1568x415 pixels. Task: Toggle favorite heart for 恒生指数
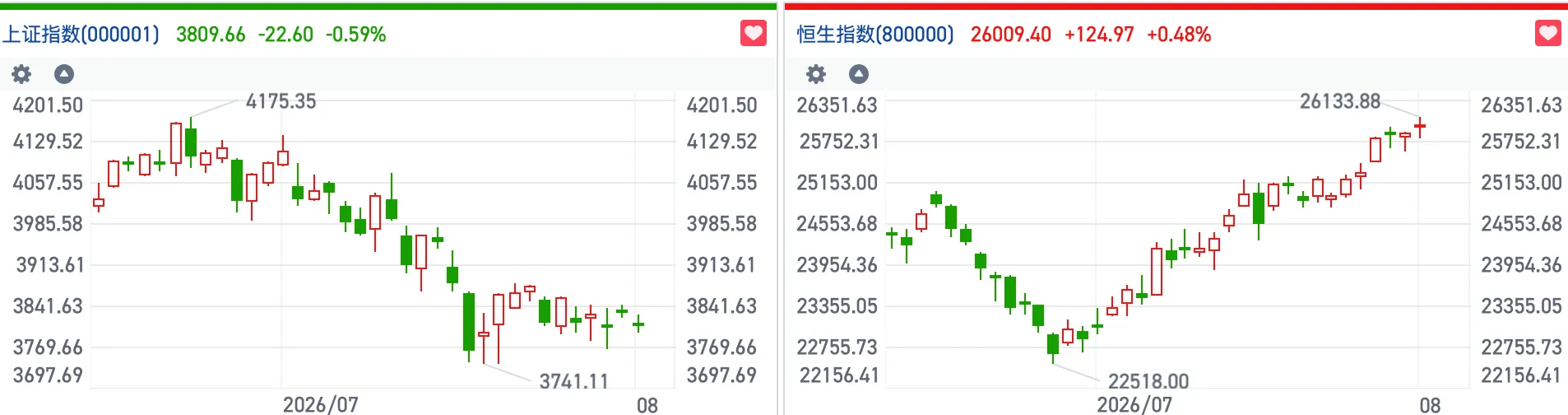click(1548, 34)
